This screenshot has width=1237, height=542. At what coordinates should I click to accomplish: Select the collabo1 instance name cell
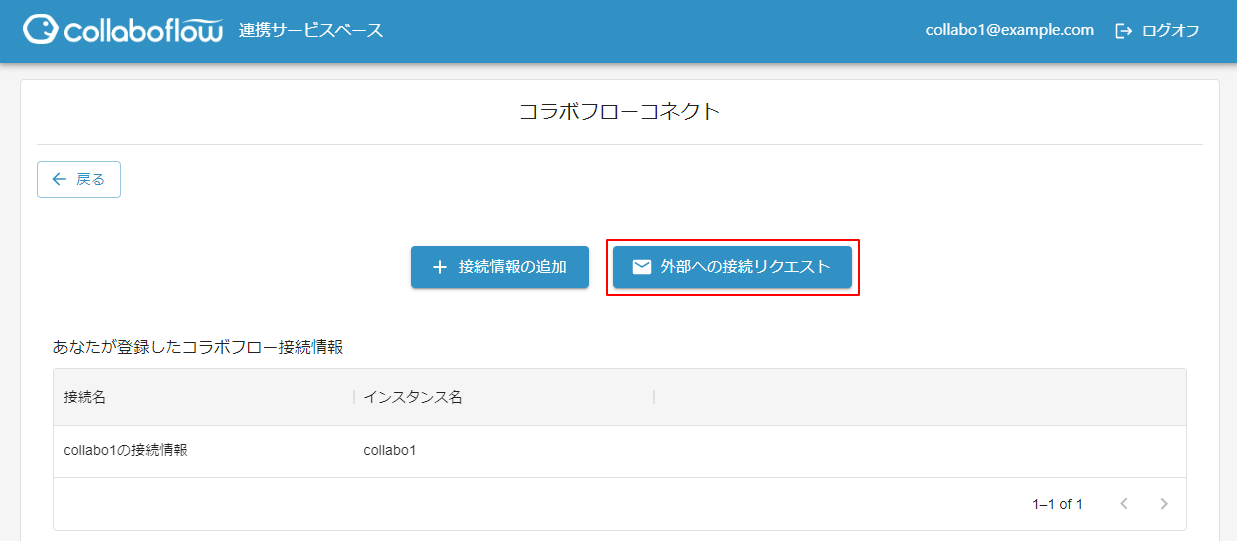(390, 450)
